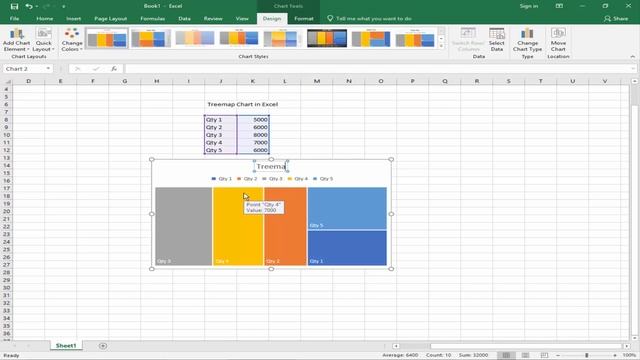Click Sign in

[529, 6]
